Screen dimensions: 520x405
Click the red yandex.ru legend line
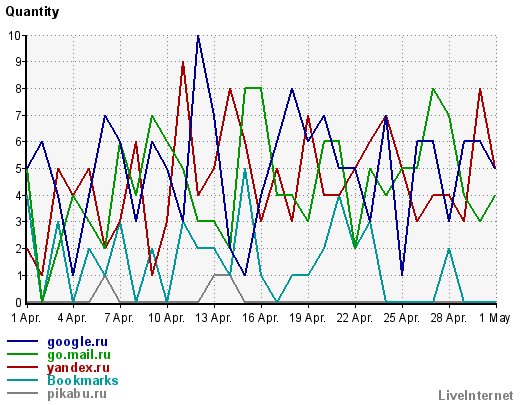pos(22,367)
